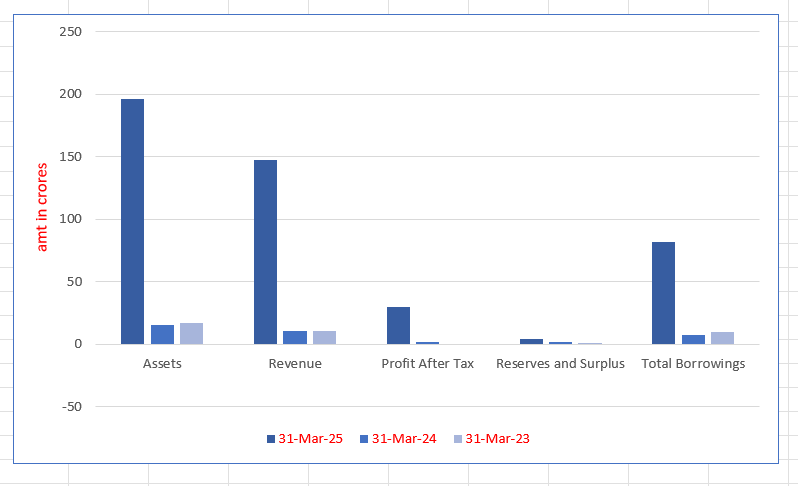This screenshot has width=798, height=486.
Task: Select the 'Total Borrowings' axis label
Action: coord(693,364)
